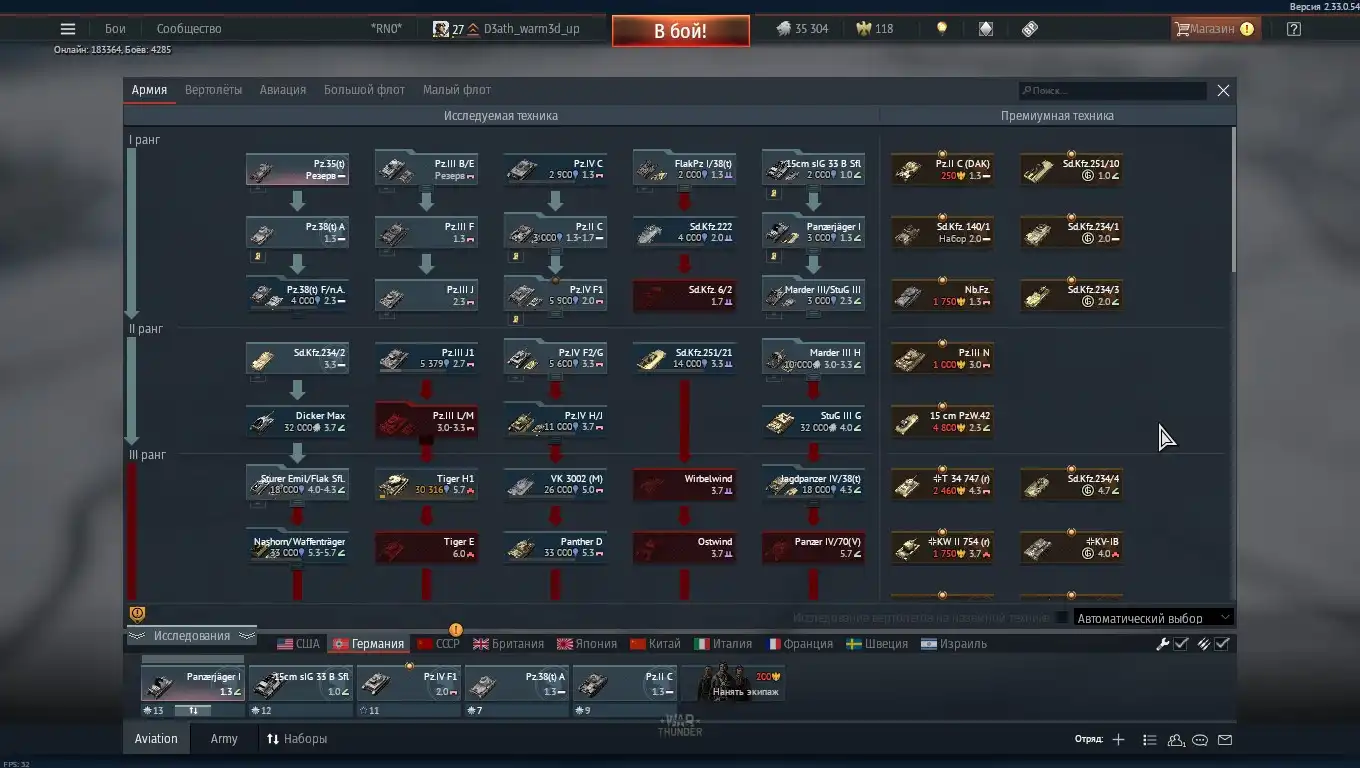Click the yellow alert badge on Магазин
1360x768 pixels.
pyautogui.click(x=1247, y=29)
